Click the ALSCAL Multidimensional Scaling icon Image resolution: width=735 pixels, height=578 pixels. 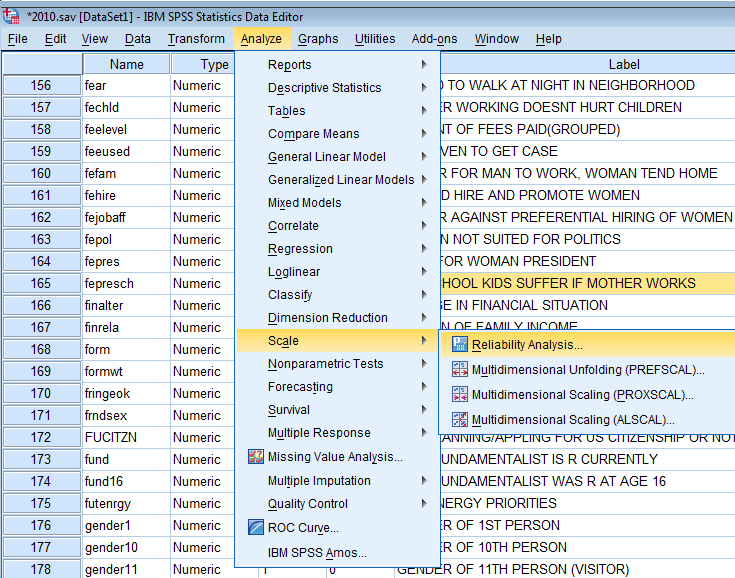tap(460, 420)
